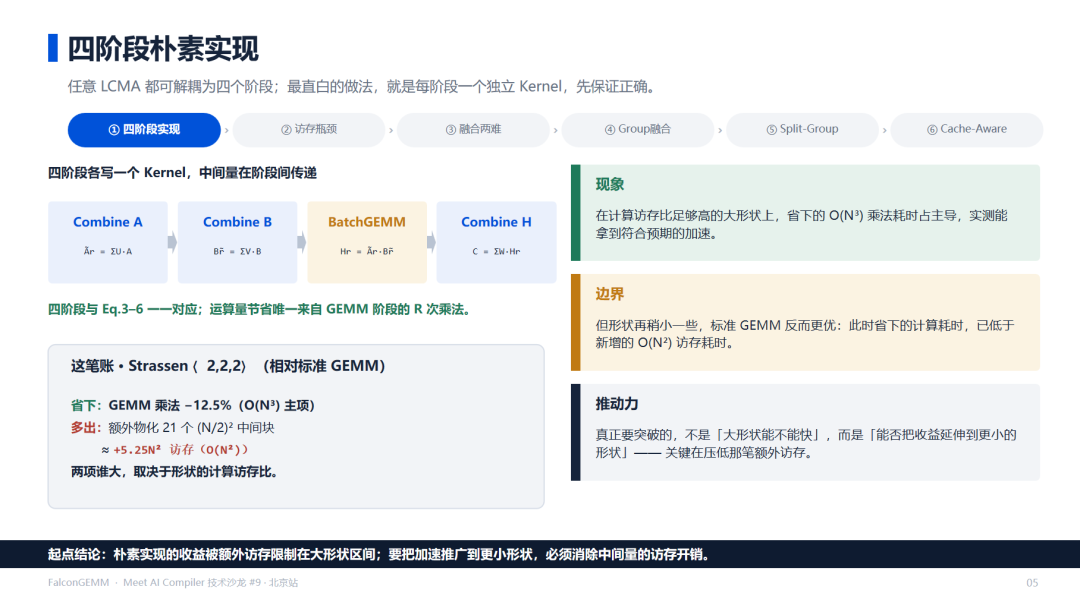Select the BatchGEMM stage card
Image resolution: width=1080 pixels, height=599 pixels.
367,242
